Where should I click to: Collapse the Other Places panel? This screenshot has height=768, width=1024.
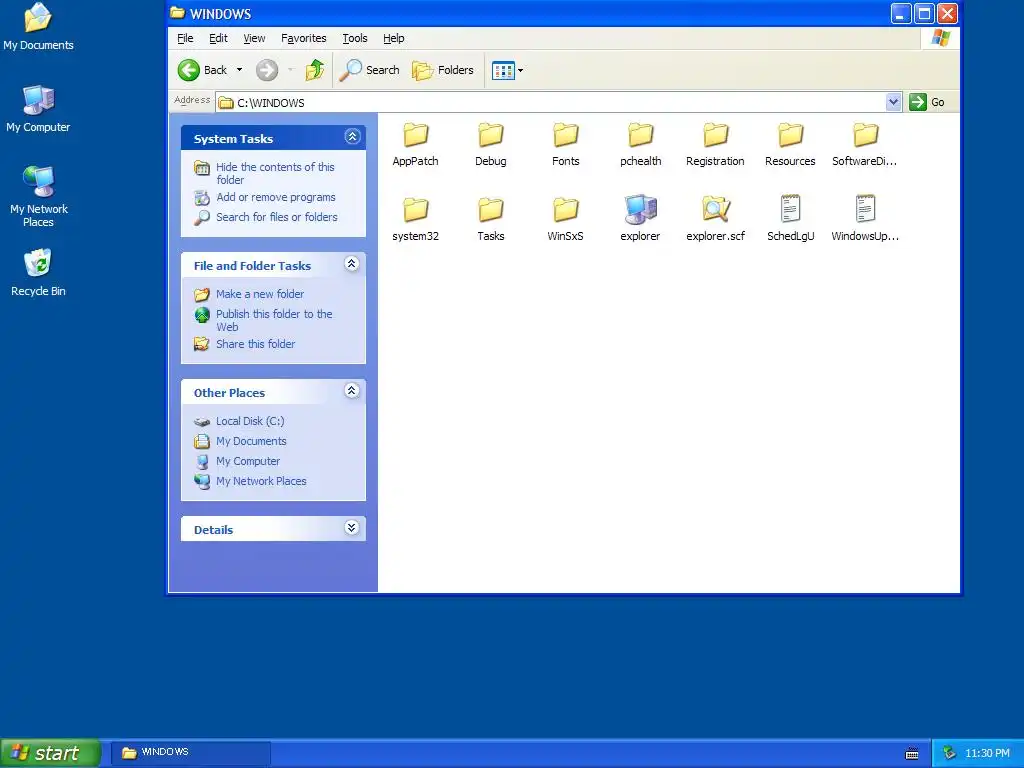(x=351, y=391)
